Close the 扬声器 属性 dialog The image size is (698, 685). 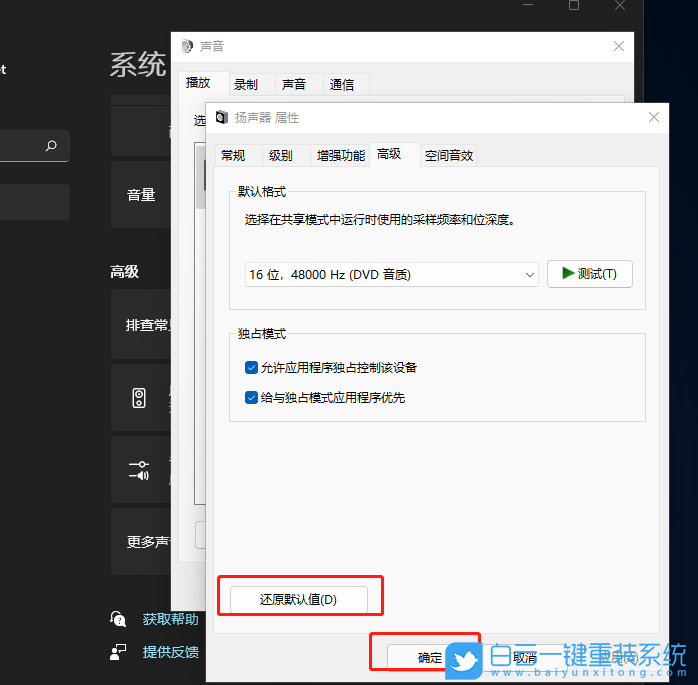[x=653, y=117]
